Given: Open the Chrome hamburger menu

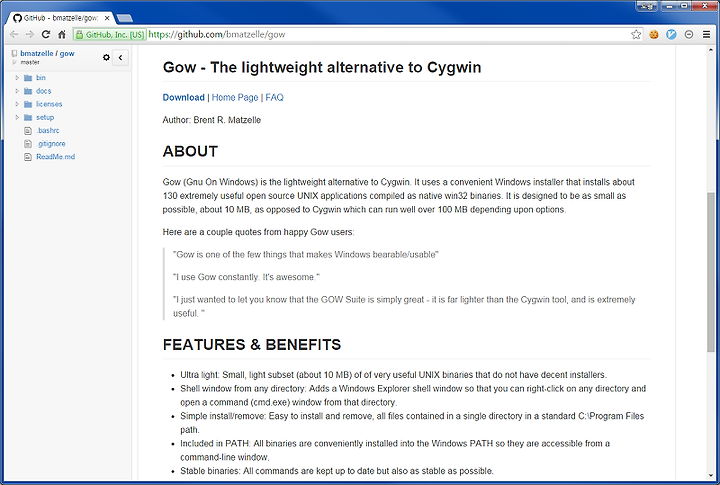Looking at the screenshot, I should coord(707,34).
